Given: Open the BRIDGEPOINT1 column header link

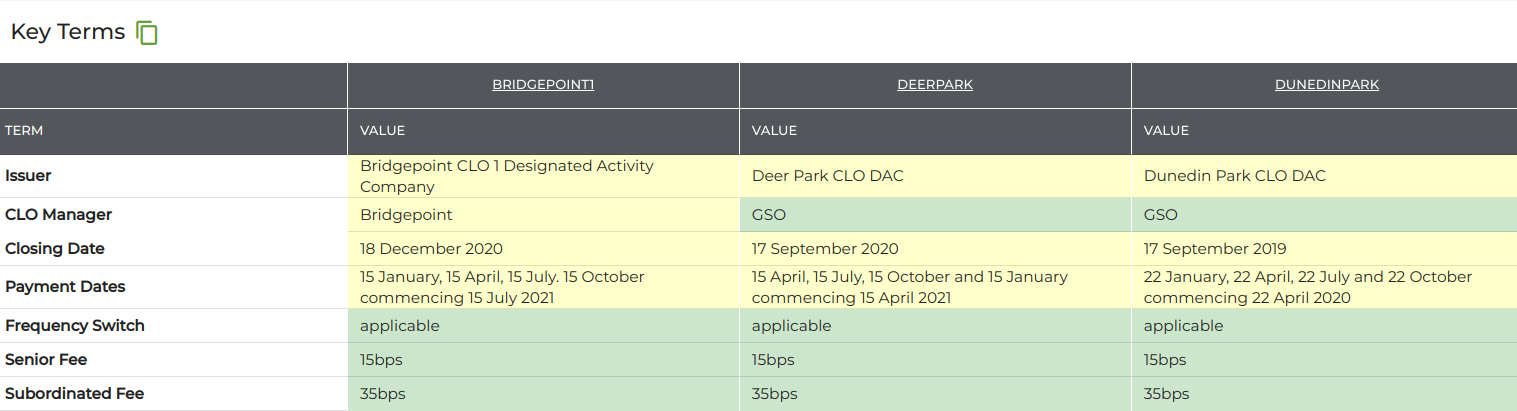Looking at the screenshot, I should (x=543, y=85).
